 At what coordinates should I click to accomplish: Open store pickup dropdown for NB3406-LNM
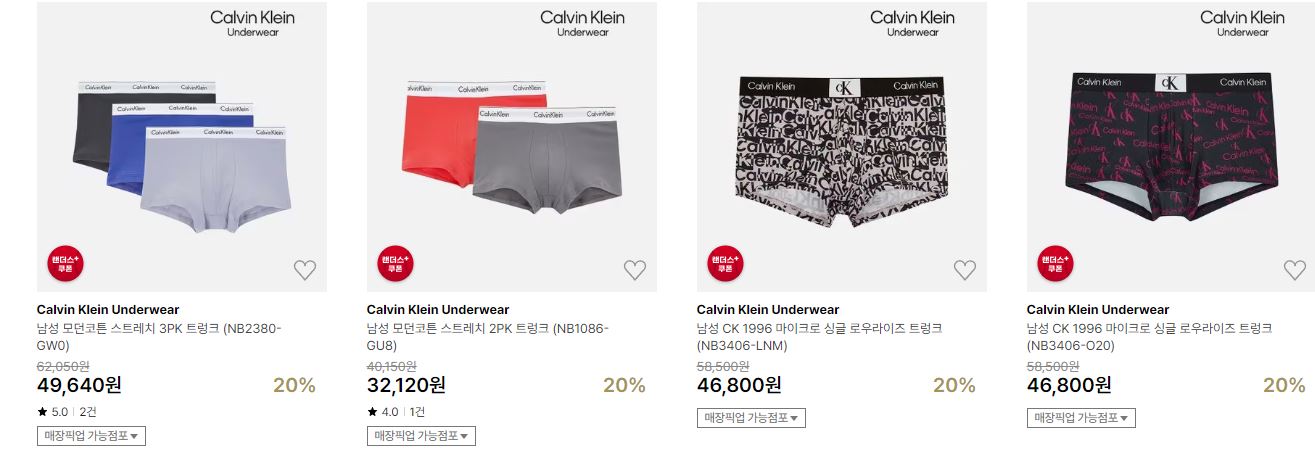coord(751,418)
